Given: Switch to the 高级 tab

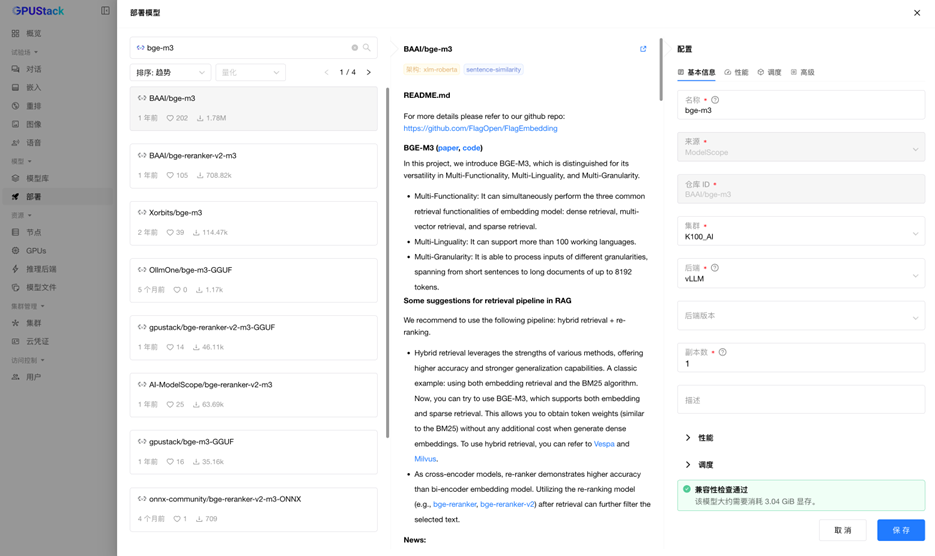Looking at the screenshot, I should point(803,72).
